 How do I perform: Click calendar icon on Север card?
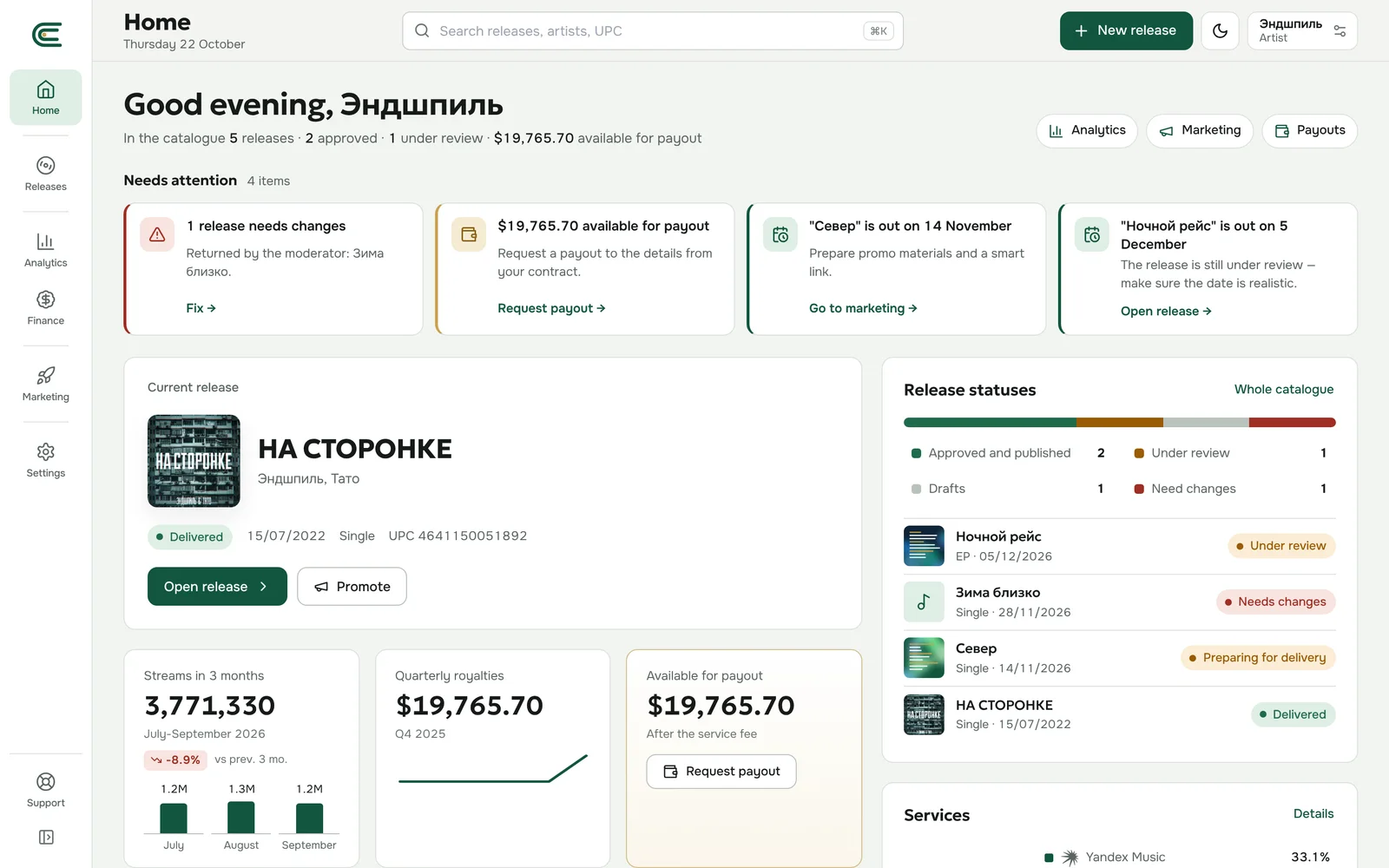pyautogui.click(x=780, y=234)
